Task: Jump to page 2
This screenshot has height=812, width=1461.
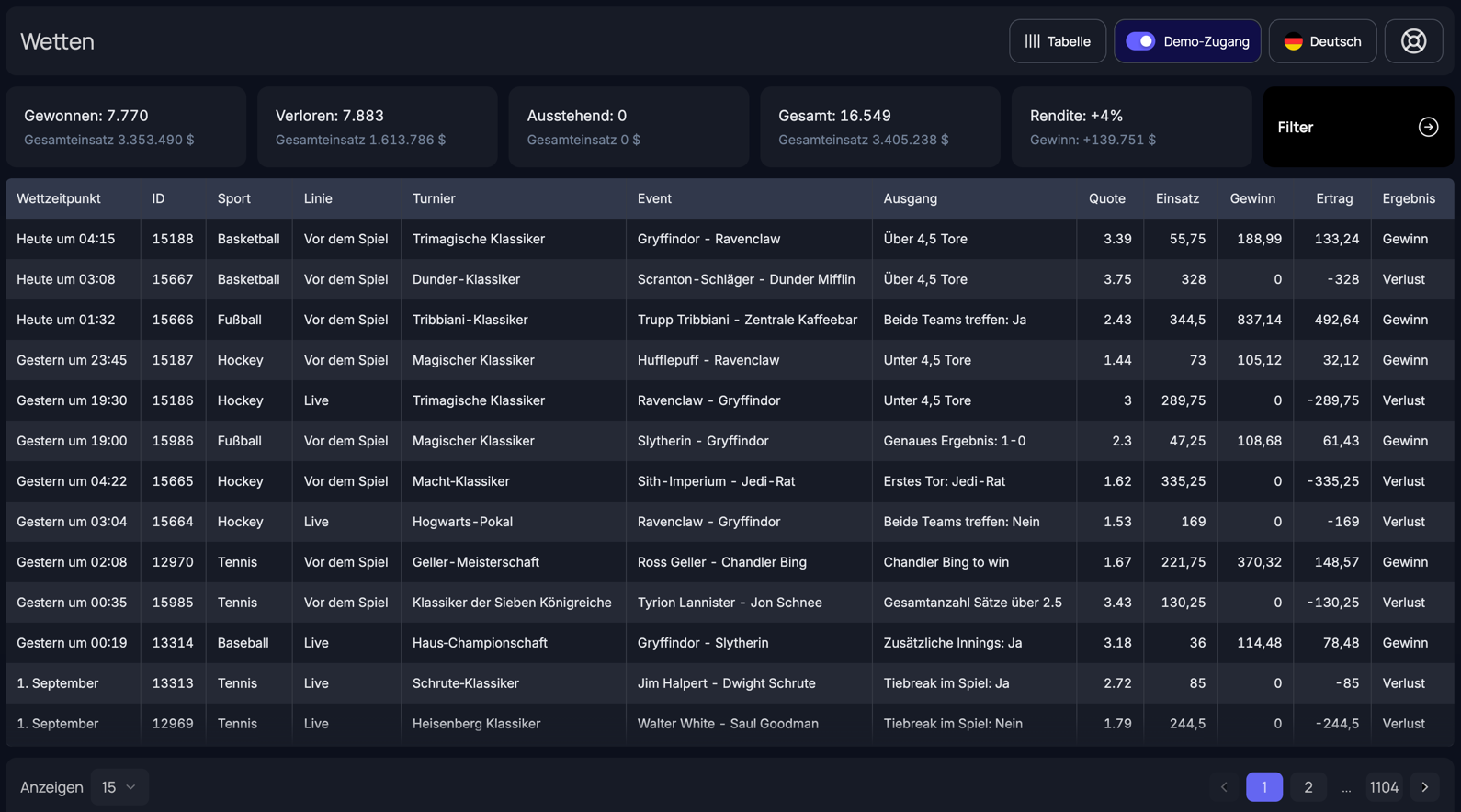Action: tap(1308, 787)
